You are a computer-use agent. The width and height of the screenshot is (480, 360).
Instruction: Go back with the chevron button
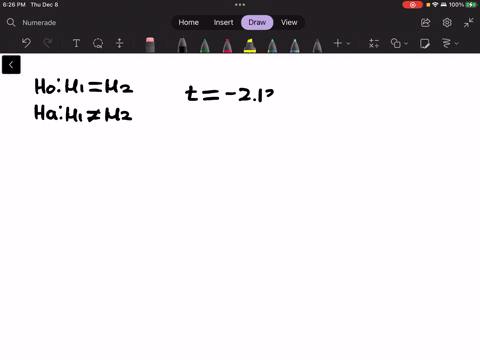[x=11, y=65]
